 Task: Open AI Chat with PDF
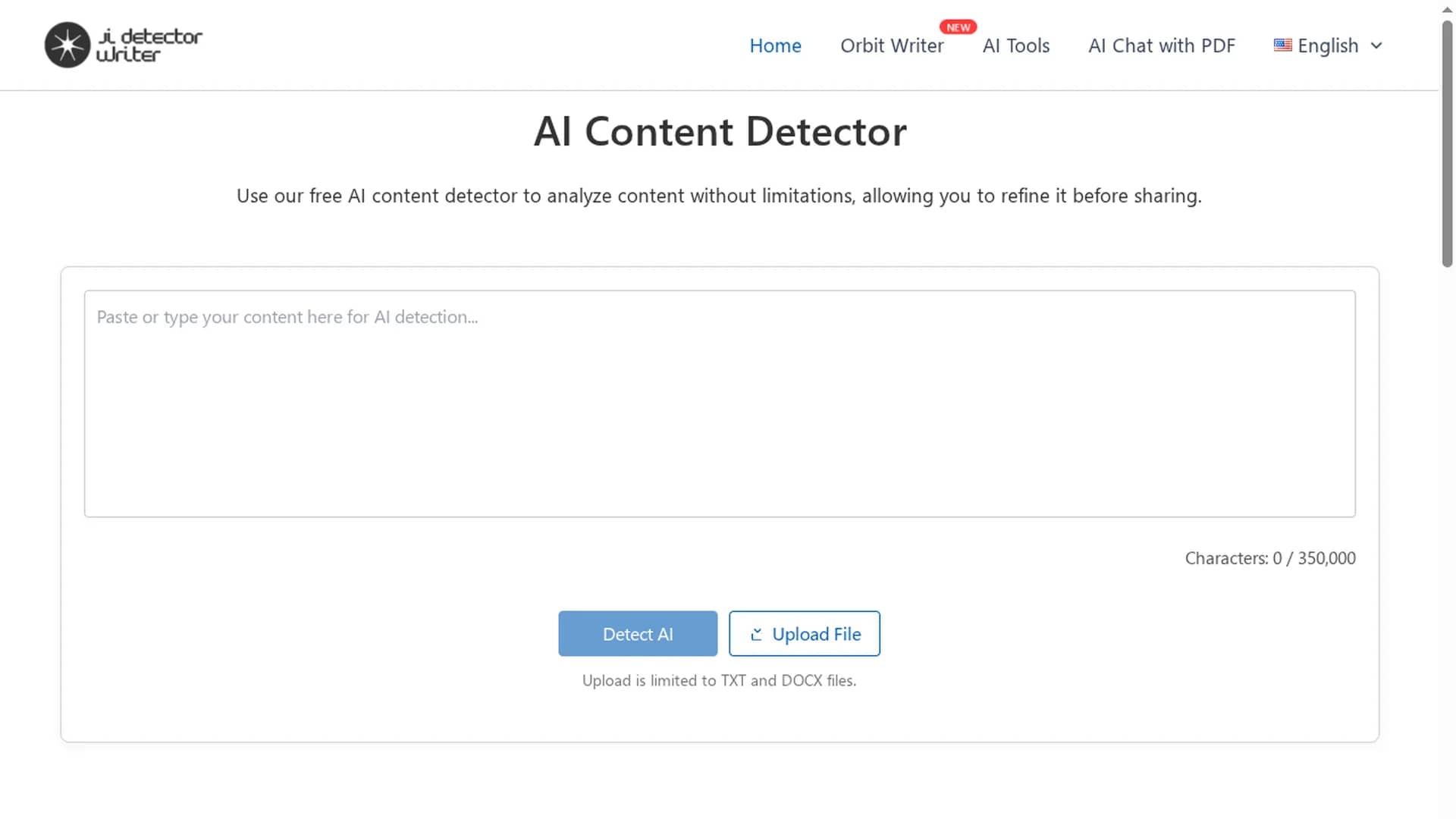(1162, 45)
